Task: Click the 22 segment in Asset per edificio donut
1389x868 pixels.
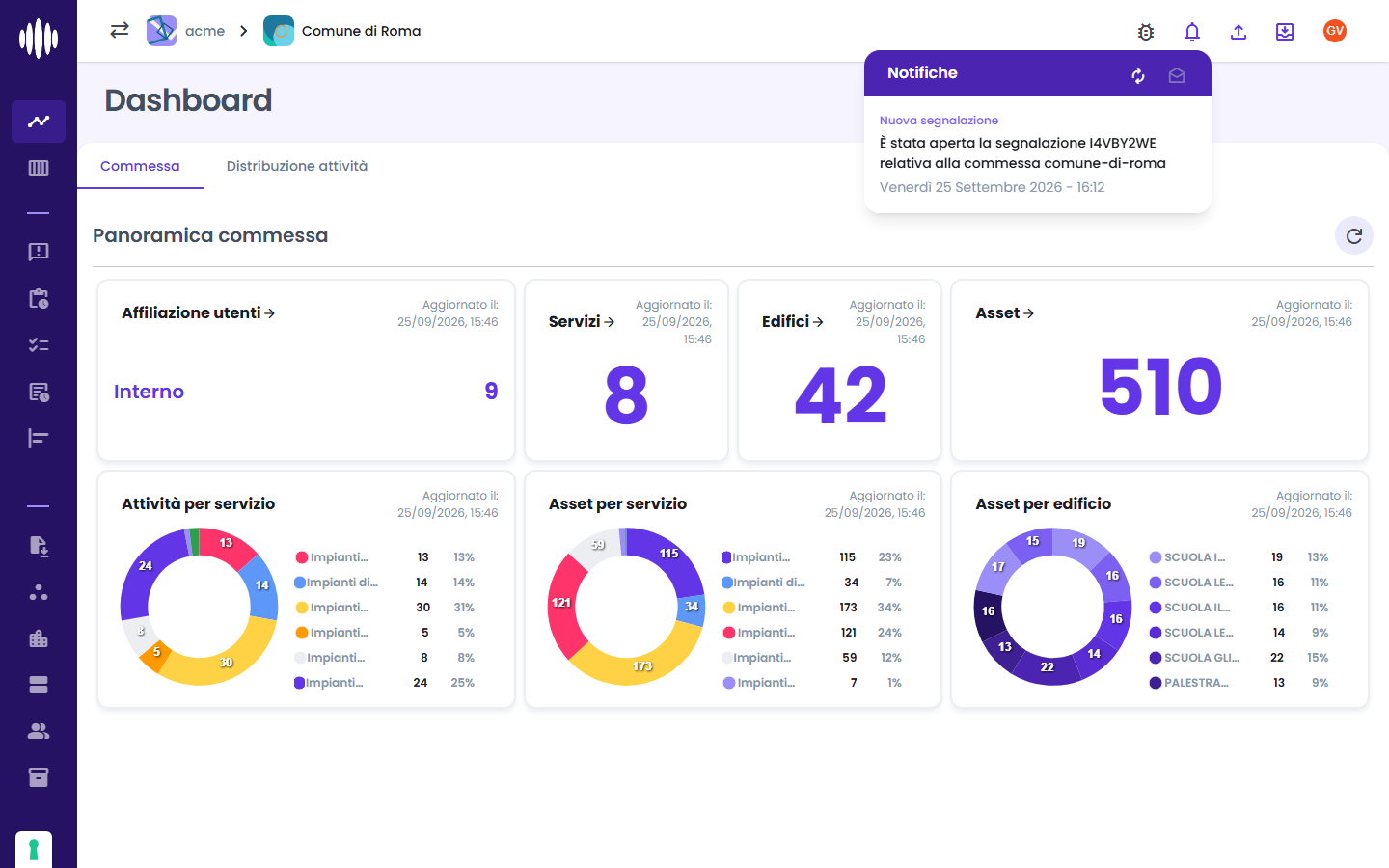Action: 1048,667
